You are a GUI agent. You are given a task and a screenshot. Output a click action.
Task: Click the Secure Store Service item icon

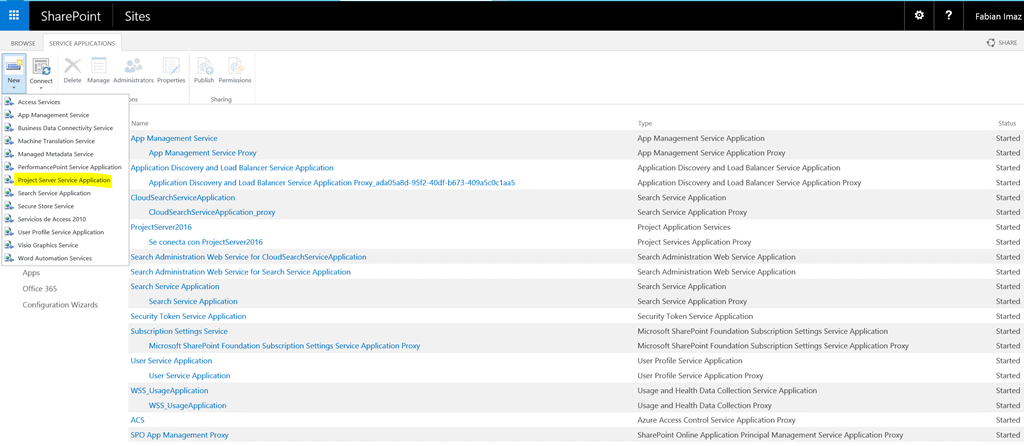click(9, 206)
